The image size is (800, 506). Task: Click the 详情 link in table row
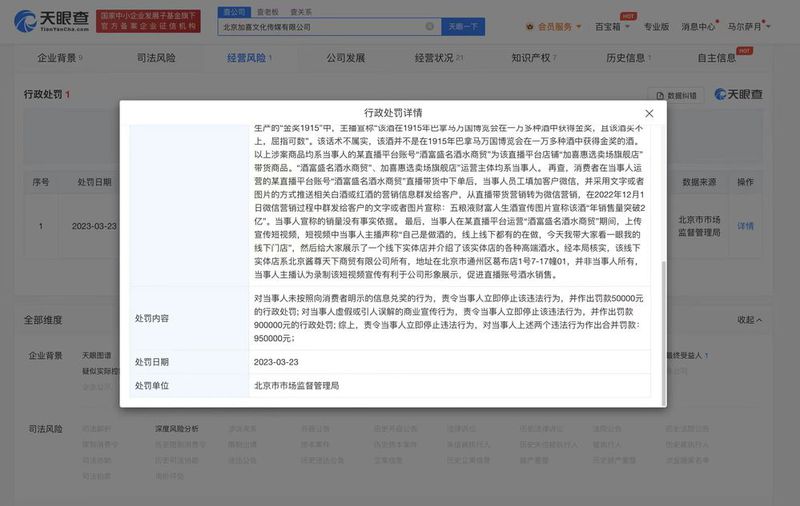tap(745, 226)
